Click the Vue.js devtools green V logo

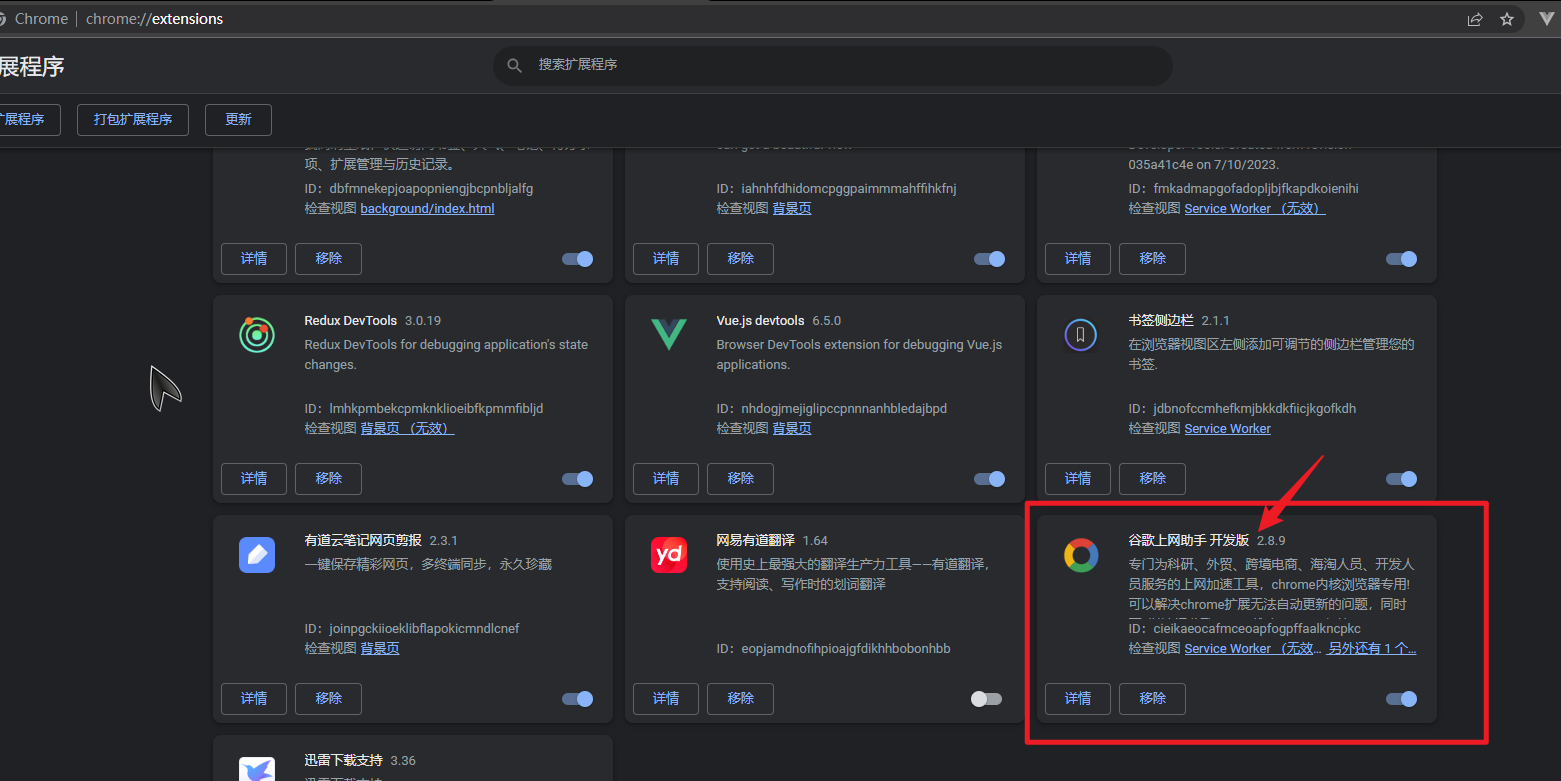pos(669,335)
